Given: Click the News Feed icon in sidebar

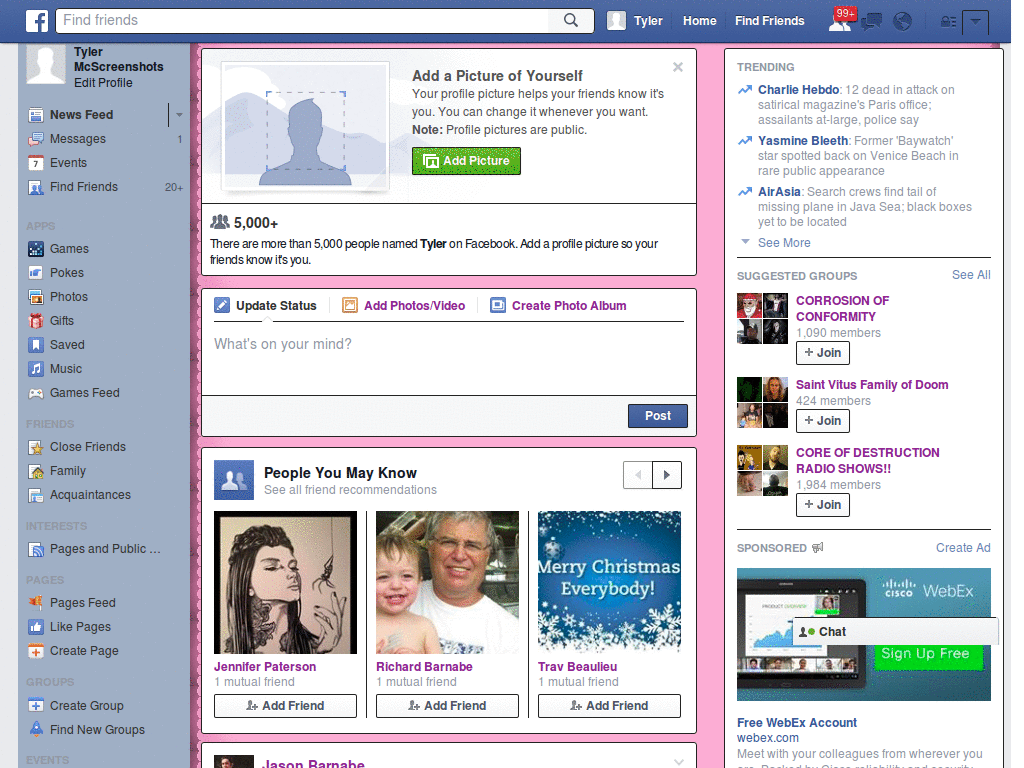Looking at the screenshot, I should pyautogui.click(x=36, y=115).
